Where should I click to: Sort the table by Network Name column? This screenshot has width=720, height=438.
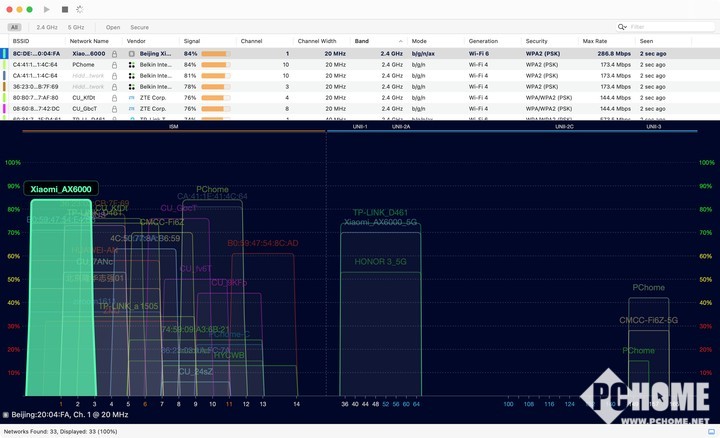pyautogui.click(x=89, y=41)
